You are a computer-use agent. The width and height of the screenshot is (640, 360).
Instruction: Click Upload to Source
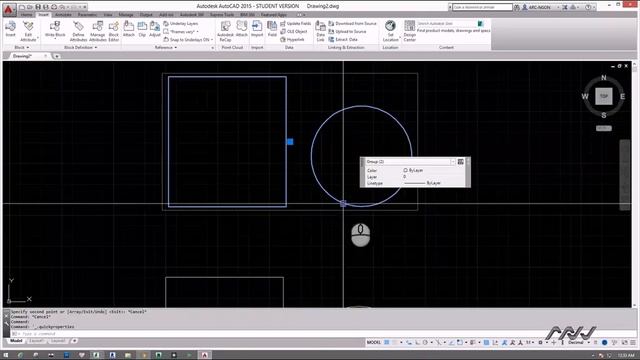(x=347, y=31)
